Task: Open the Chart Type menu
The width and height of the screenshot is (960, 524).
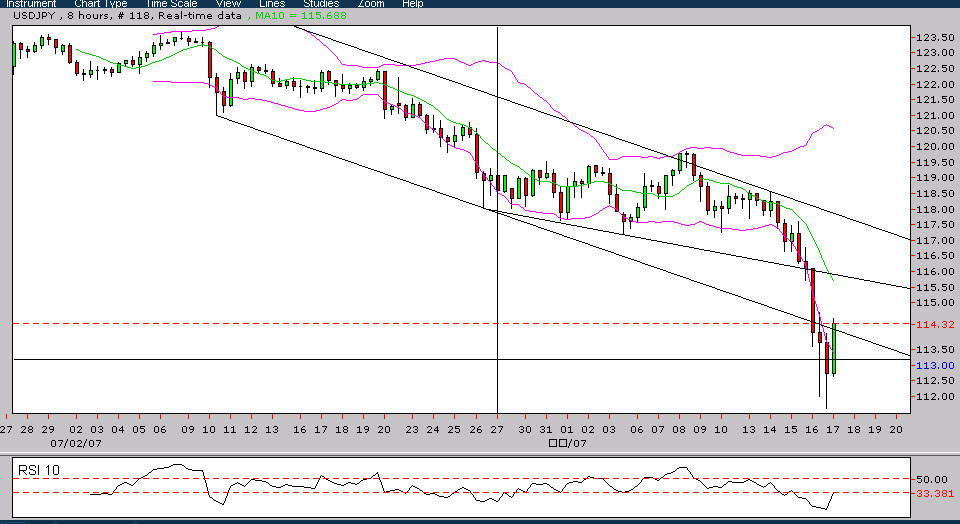Action: pos(100,4)
